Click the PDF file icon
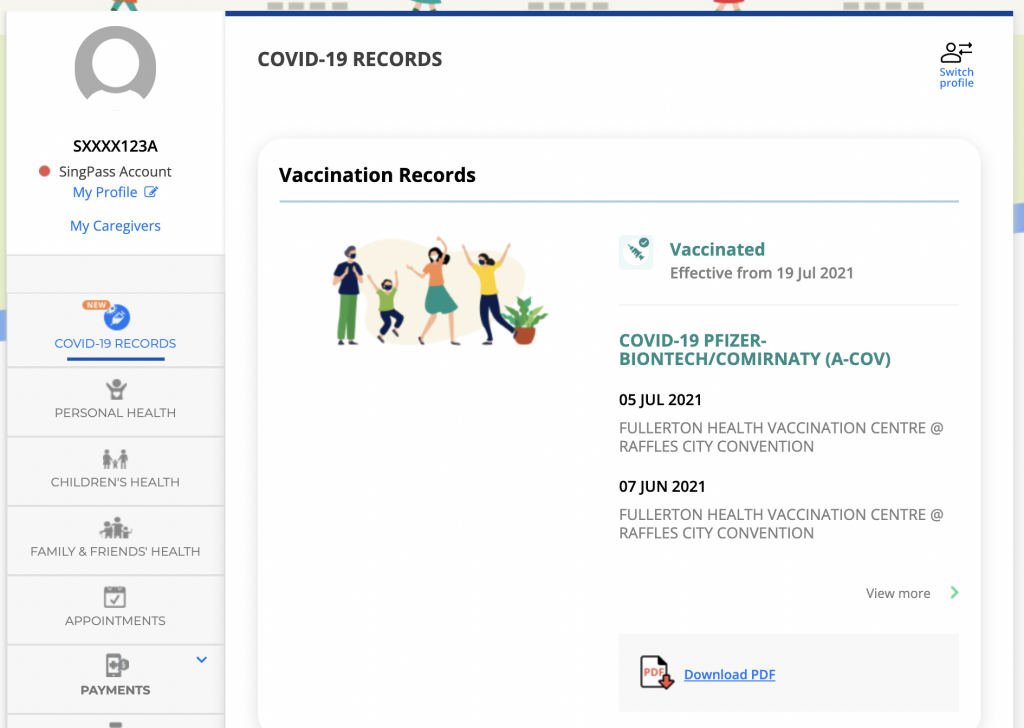This screenshot has width=1024, height=728. coord(656,673)
